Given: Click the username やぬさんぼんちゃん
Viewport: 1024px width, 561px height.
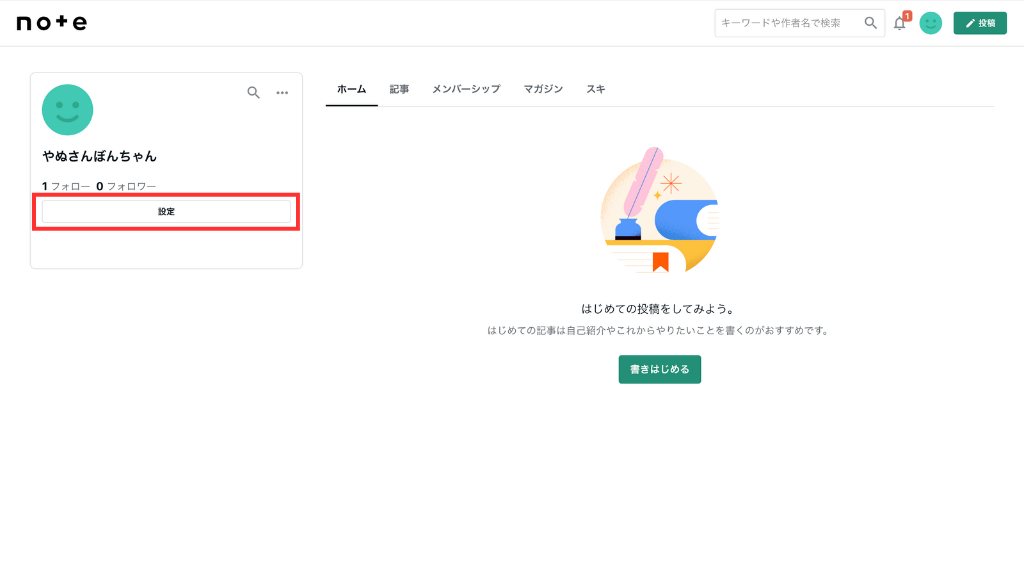Looking at the screenshot, I should pos(99,156).
